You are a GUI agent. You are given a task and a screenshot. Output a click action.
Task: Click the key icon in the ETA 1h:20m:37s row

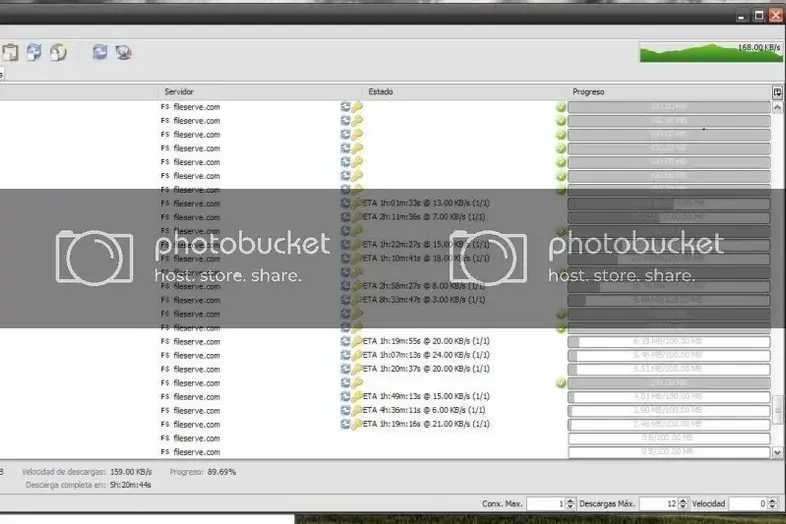(x=357, y=369)
